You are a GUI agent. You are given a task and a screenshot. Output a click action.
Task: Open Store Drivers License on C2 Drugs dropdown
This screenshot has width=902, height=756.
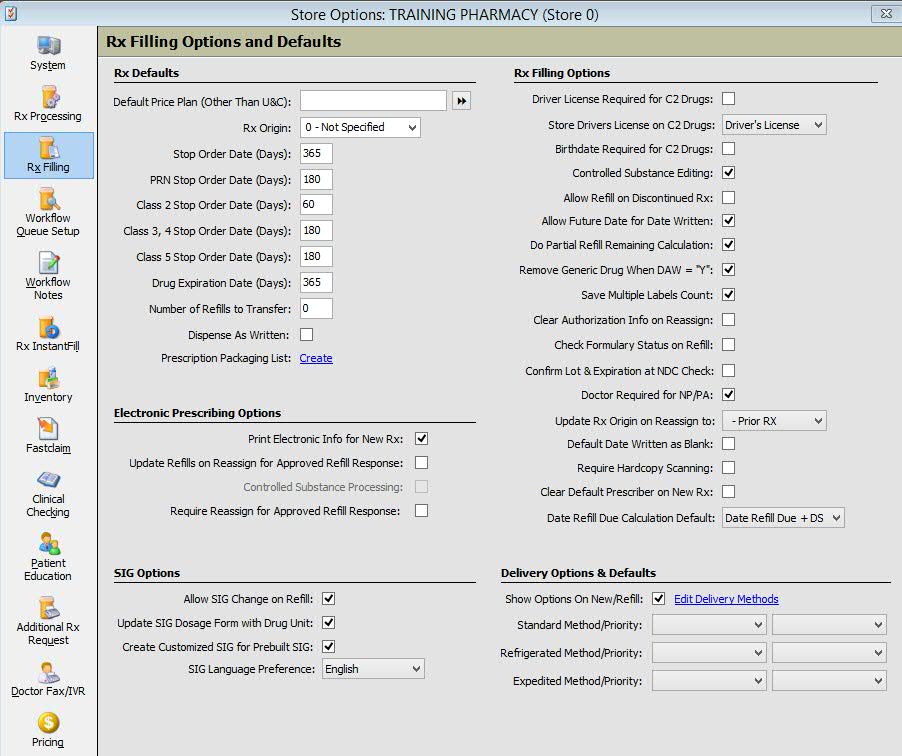pos(774,125)
